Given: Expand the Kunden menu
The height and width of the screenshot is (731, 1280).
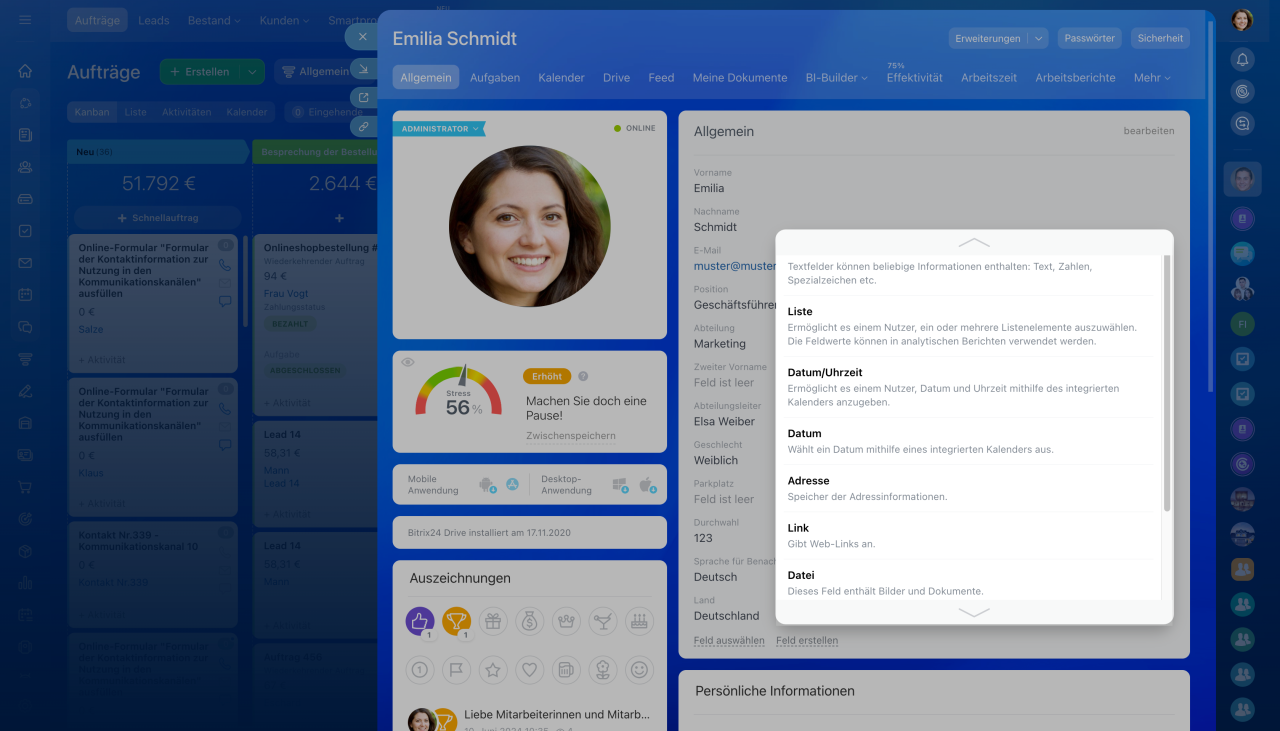Looking at the screenshot, I should point(284,20).
